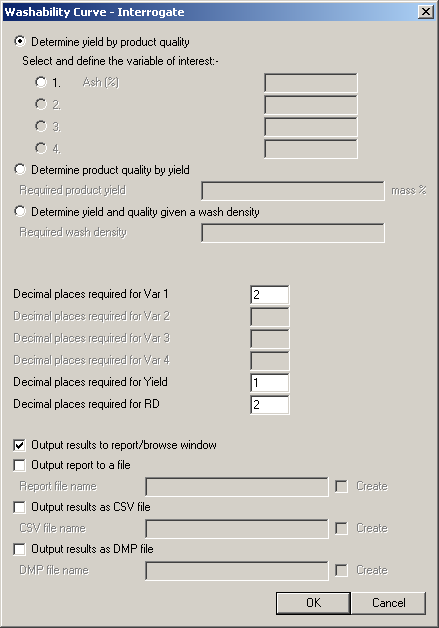Viewport: 439px width, 628px height.
Task: Enable 'Output report to a file' checkbox
Action: [x=19, y=465]
